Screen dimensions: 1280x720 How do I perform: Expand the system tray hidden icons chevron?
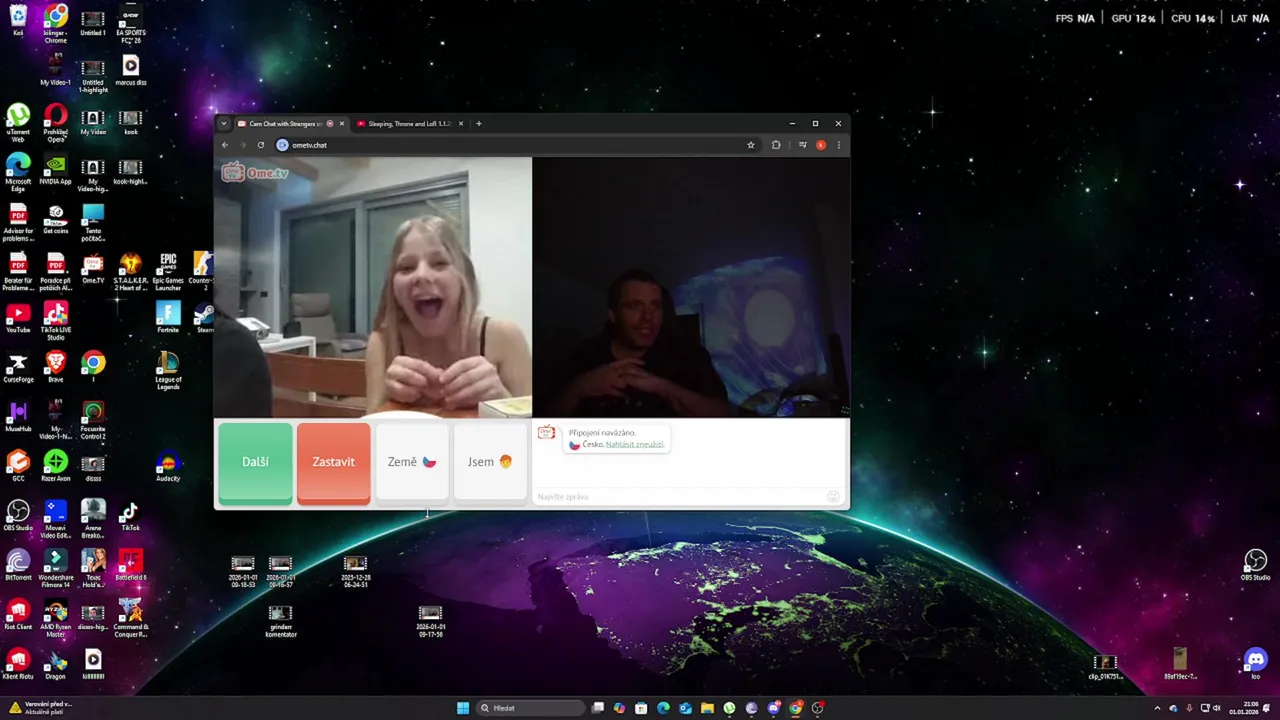[1157, 708]
